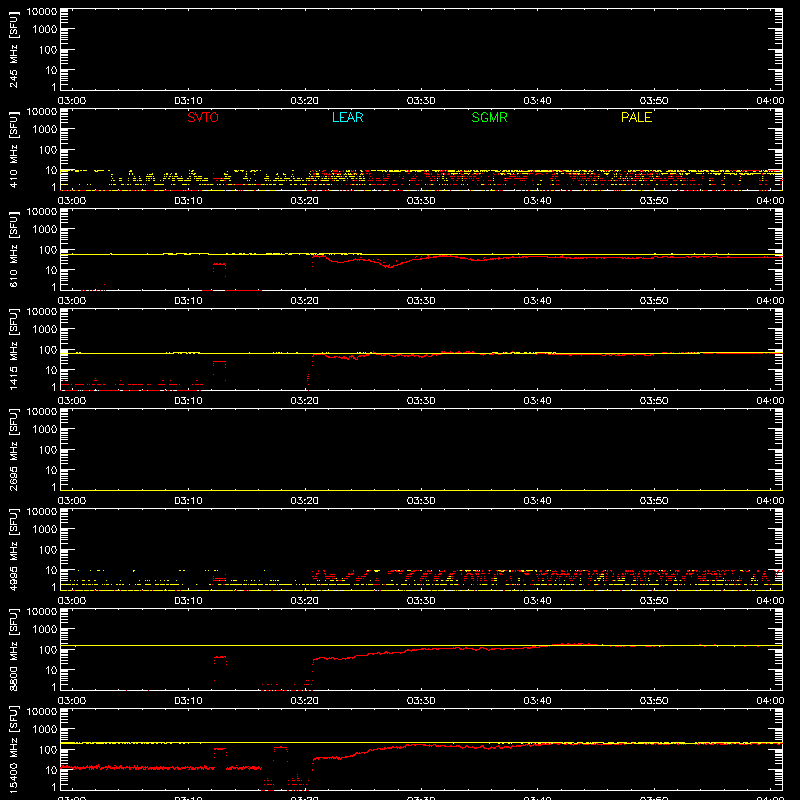
Task: Click the 10000 tick value on 8800 MHz axis
Action: pyautogui.click(x=42, y=612)
